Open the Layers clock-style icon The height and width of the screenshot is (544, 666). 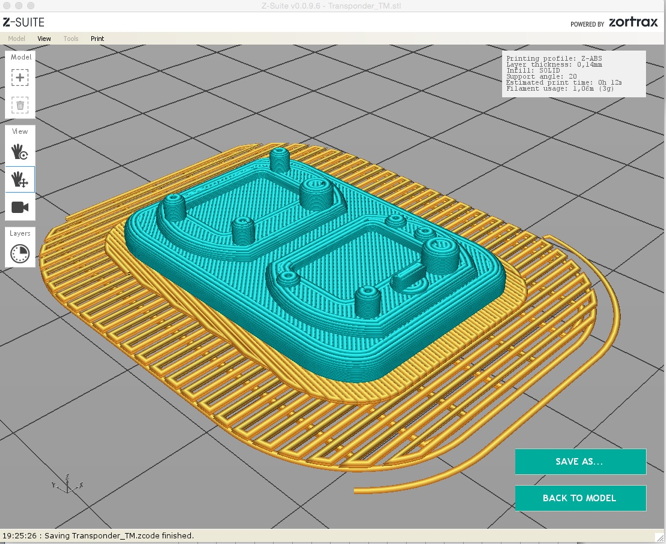20,254
